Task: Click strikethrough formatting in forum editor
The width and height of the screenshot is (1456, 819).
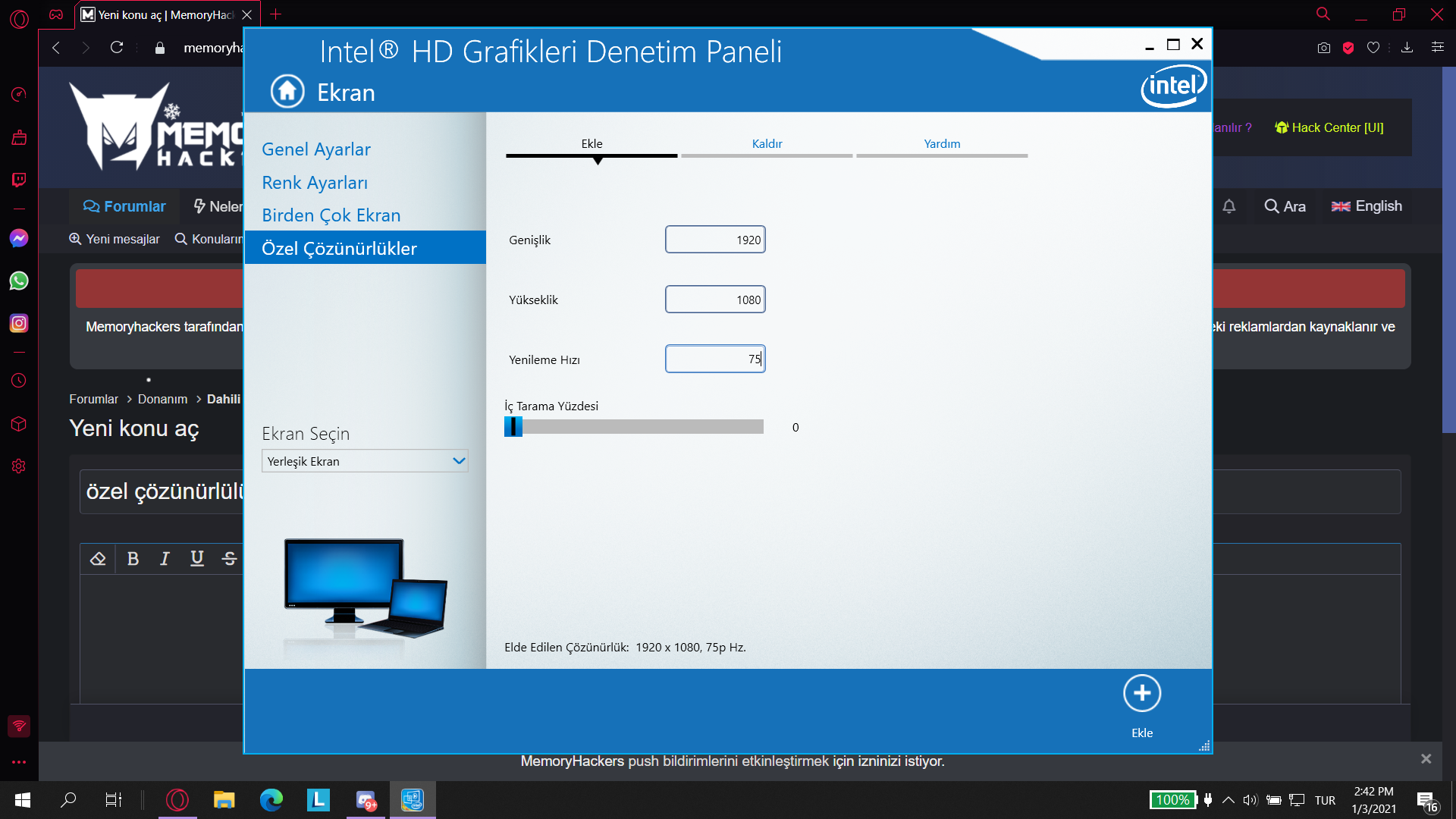Action: coord(230,559)
